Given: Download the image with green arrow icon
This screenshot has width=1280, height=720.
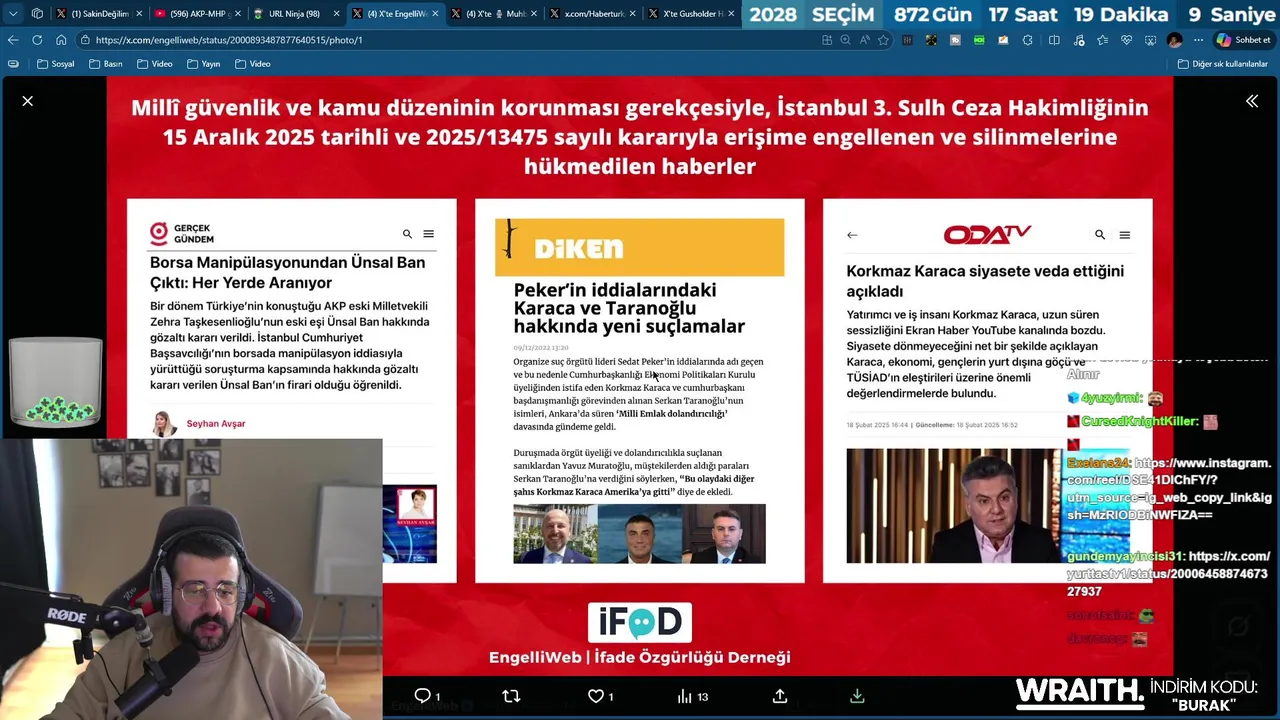Looking at the screenshot, I should [857, 696].
